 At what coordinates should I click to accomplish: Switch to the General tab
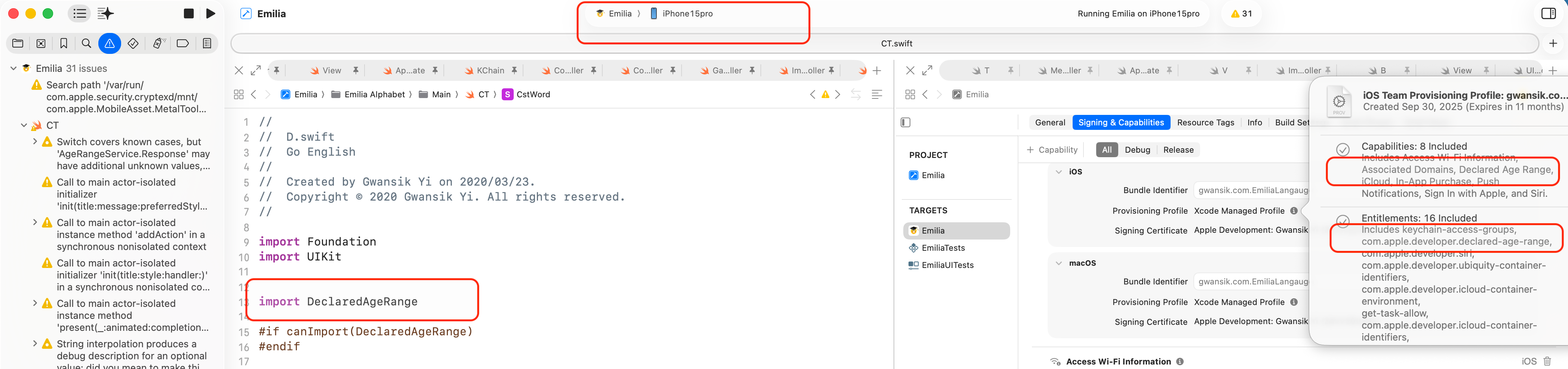coord(1050,122)
